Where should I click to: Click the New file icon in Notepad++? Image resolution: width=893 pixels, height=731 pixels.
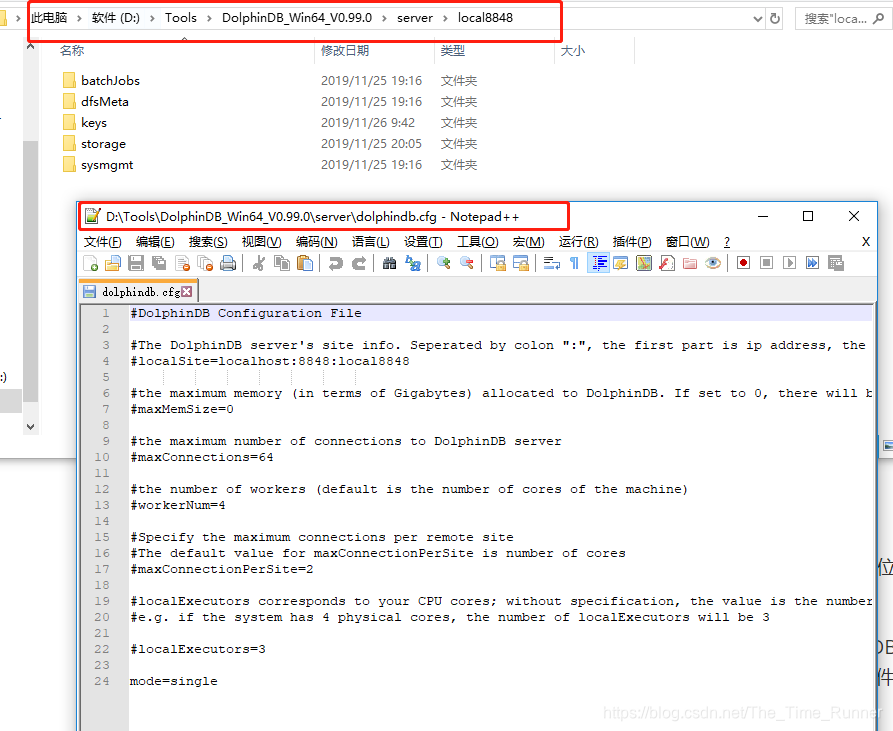point(91,263)
